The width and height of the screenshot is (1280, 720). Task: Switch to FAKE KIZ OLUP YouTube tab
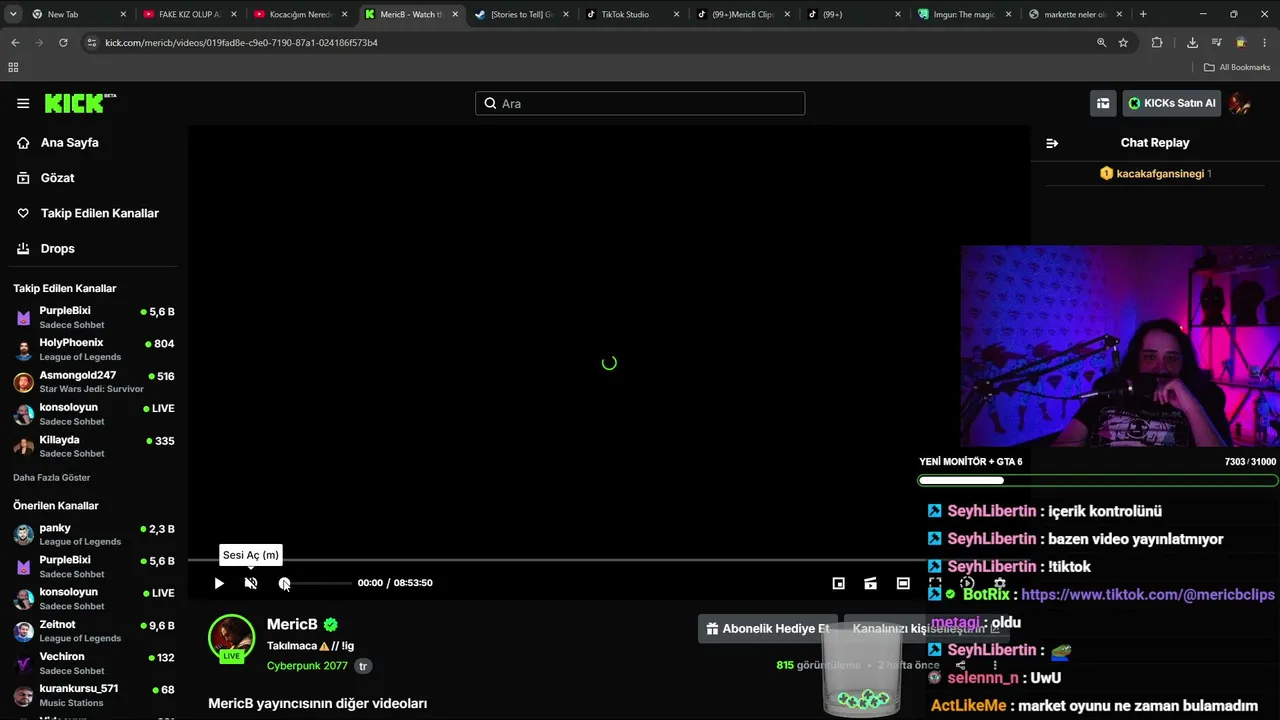[190, 14]
